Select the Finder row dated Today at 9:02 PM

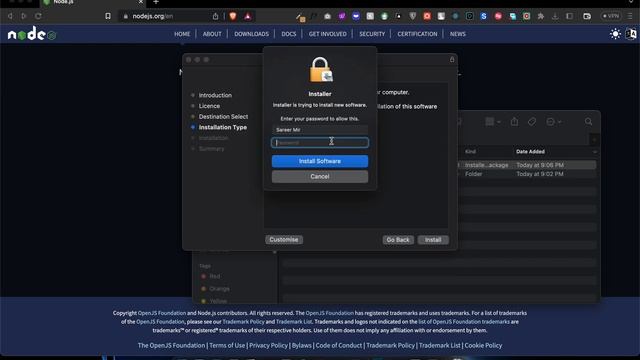527,174
